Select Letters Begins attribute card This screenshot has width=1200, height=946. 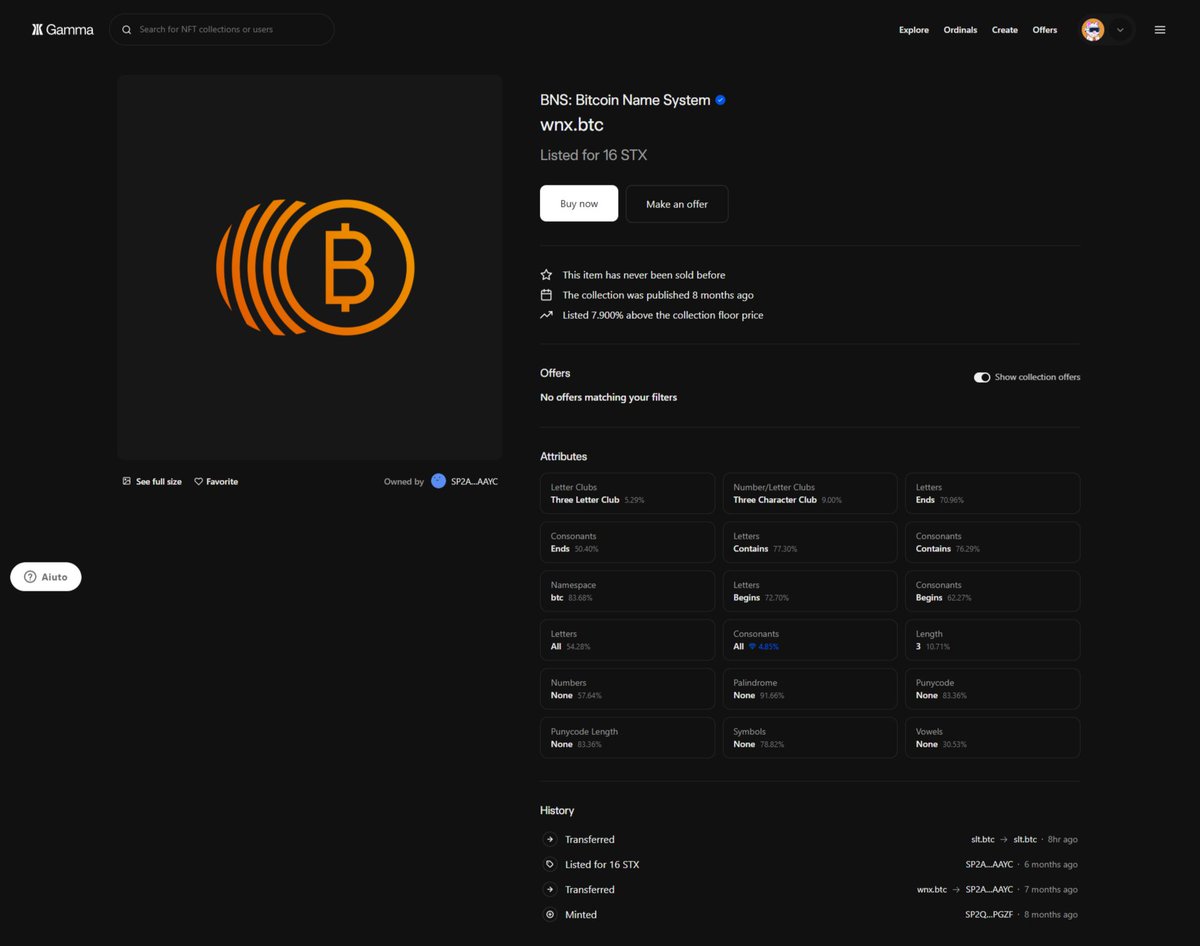point(810,591)
